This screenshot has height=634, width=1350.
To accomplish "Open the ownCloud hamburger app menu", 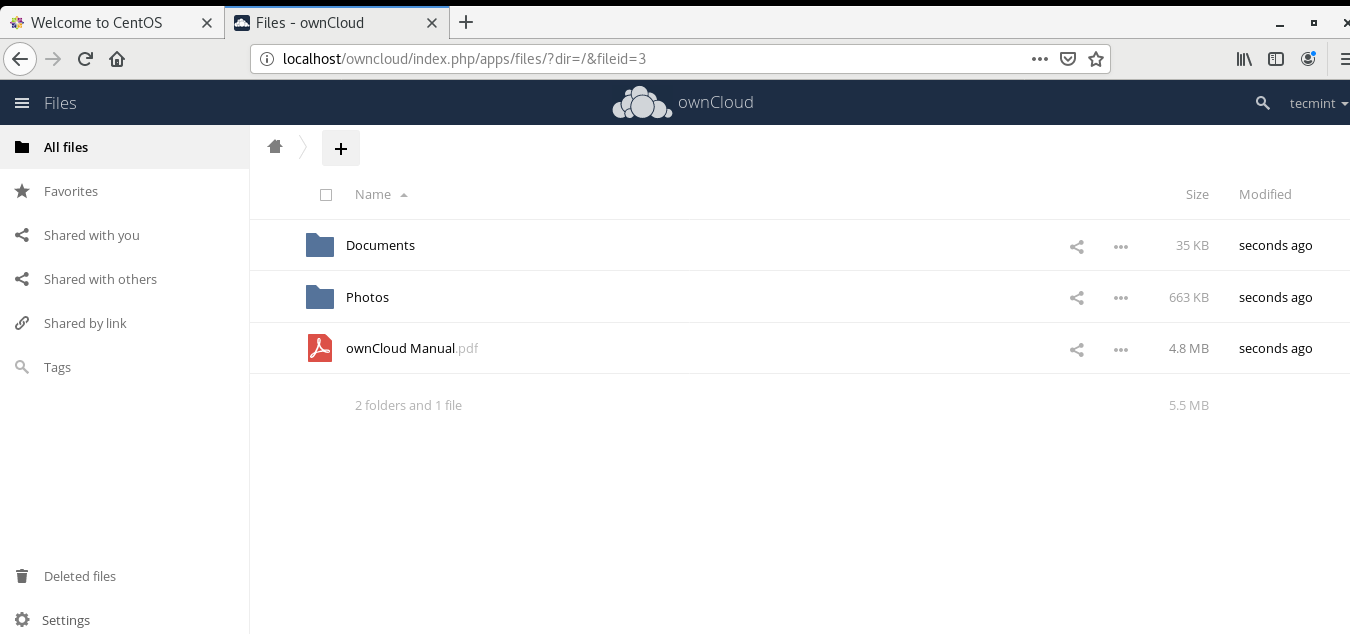I will pyautogui.click(x=22, y=103).
